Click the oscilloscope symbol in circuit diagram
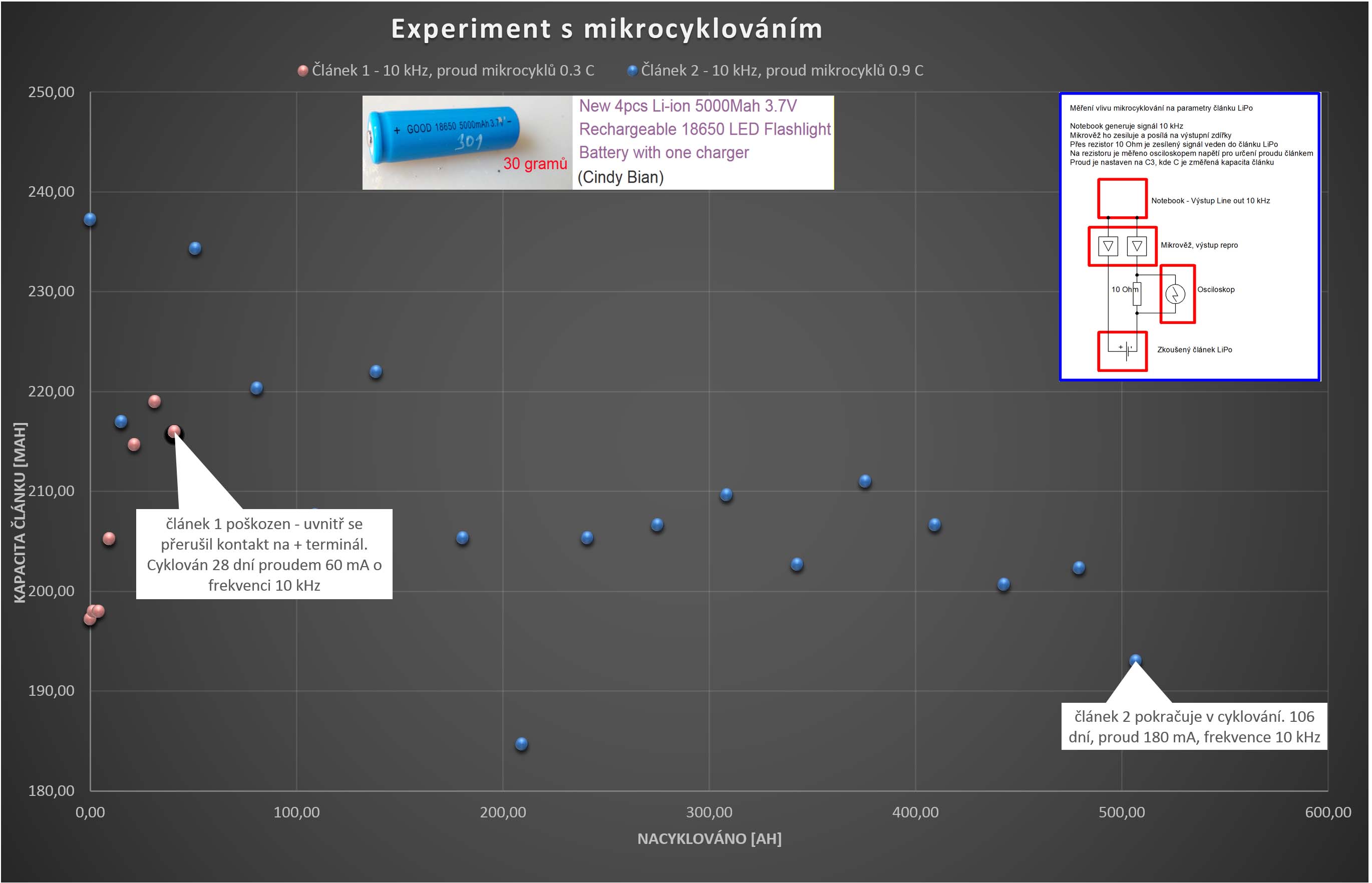Viewport: 1372px width, 883px height. pyautogui.click(x=1175, y=294)
